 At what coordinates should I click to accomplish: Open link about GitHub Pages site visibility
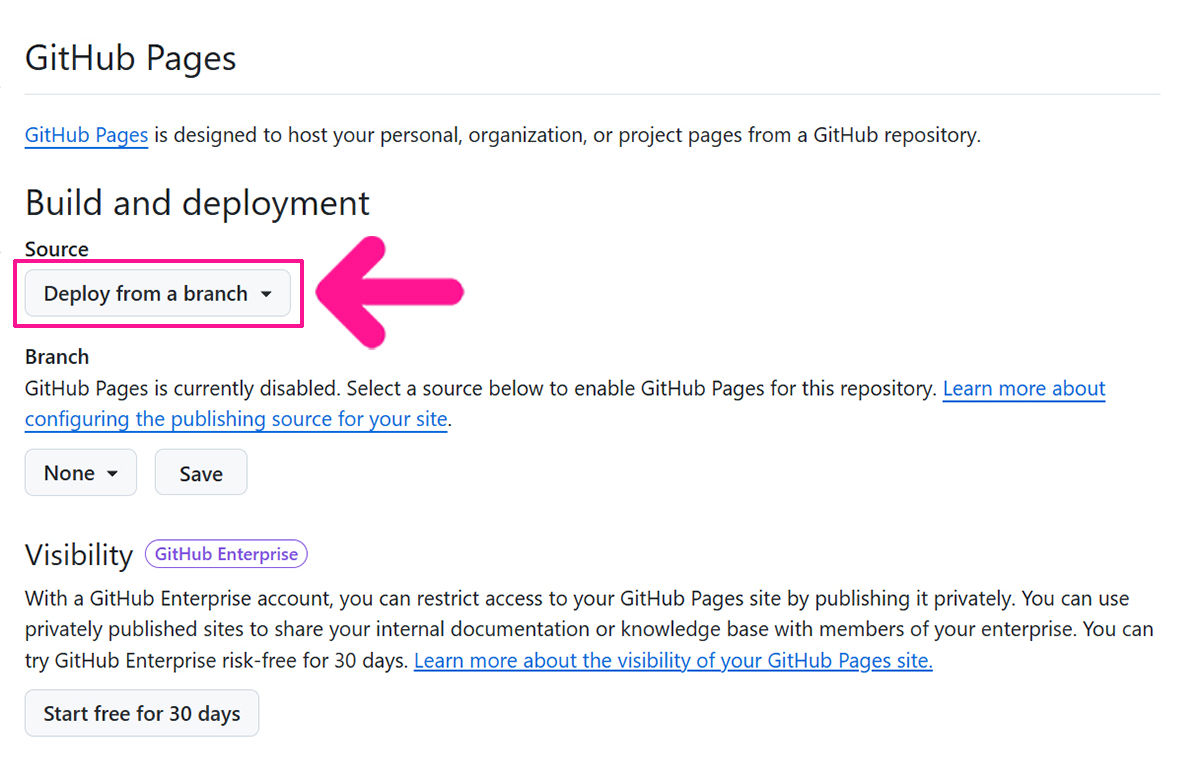pos(673,660)
